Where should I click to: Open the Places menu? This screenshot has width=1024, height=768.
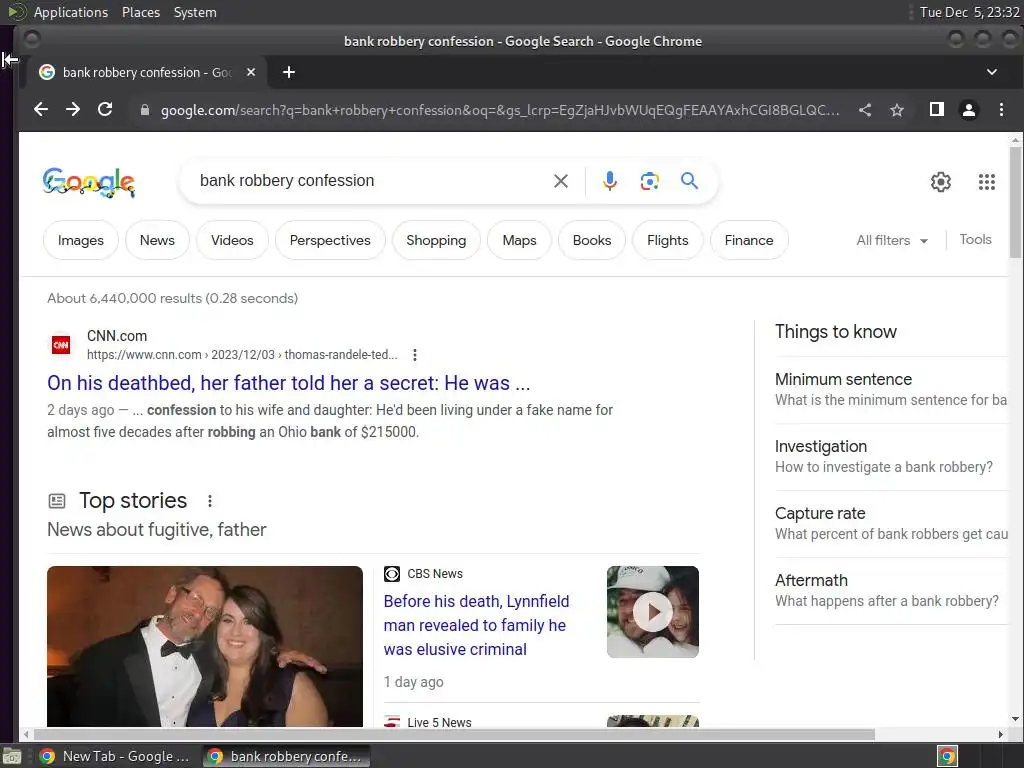click(x=140, y=12)
